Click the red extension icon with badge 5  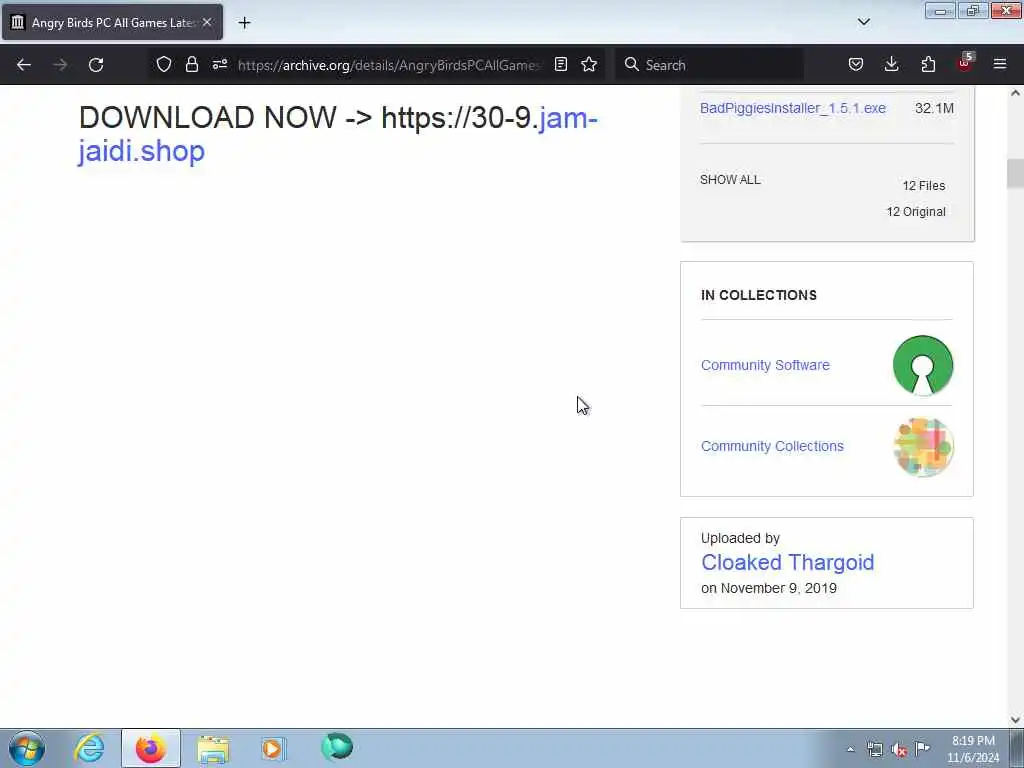click(965, 63)
